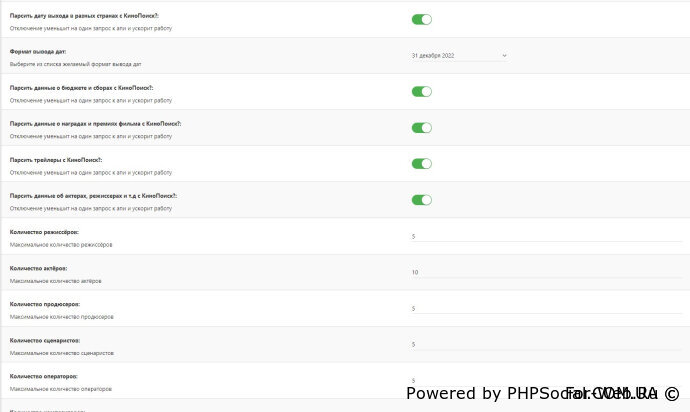This screenshot has width=690, height=412.
Task: Open the date format dropdown '31 декабря 2022'
Action: pos(459,55)
